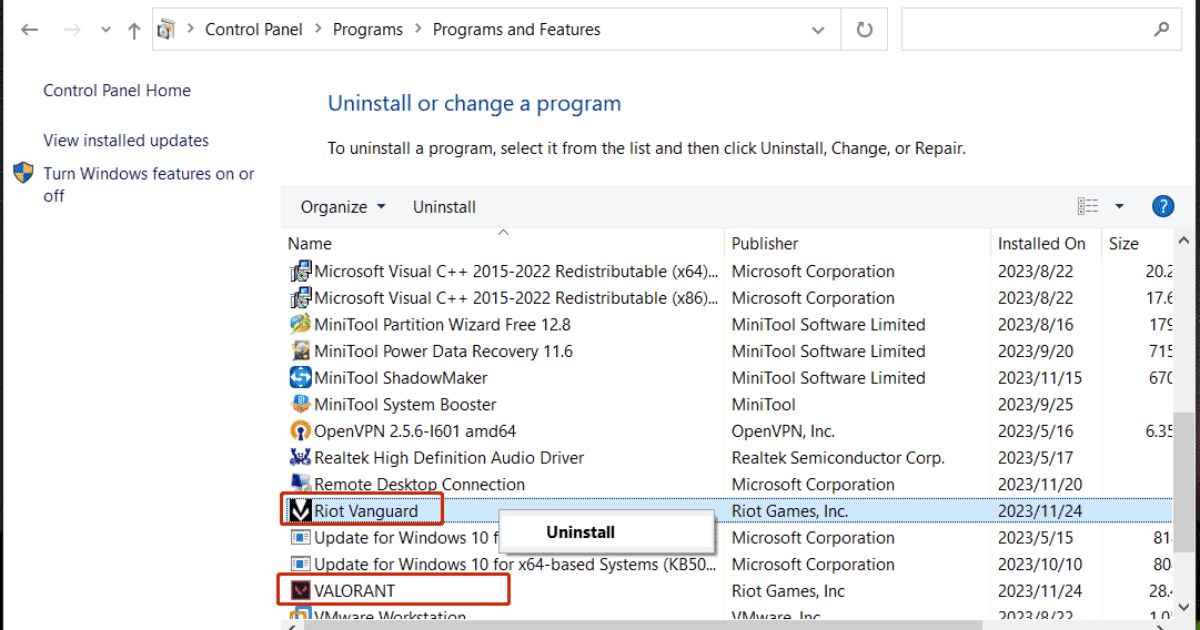
Task: Open the View installed updates link
Action: pos(125,140)
